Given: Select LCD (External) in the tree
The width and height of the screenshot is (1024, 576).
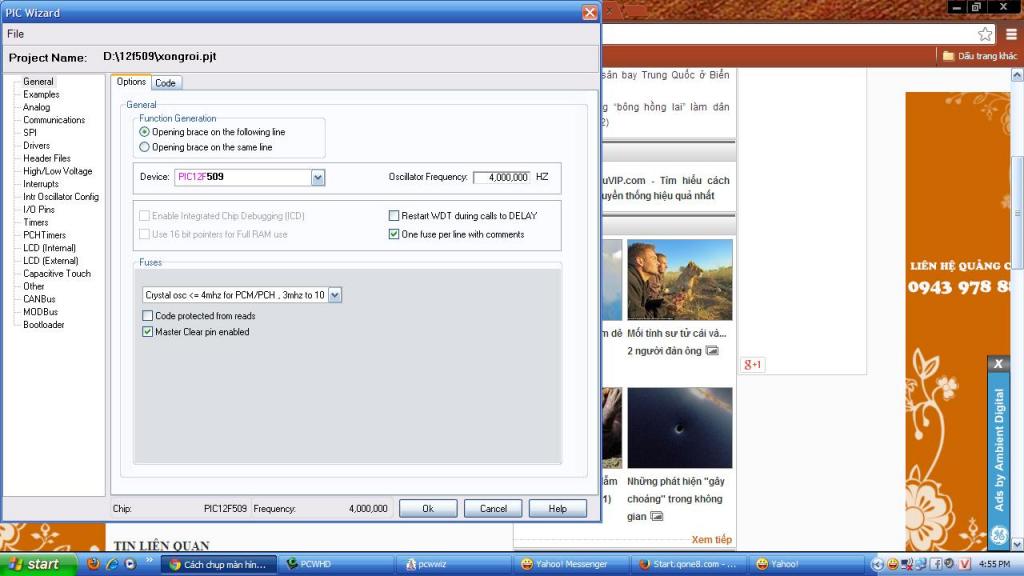Looking at the screenshot, I should [x=50, y=261].
